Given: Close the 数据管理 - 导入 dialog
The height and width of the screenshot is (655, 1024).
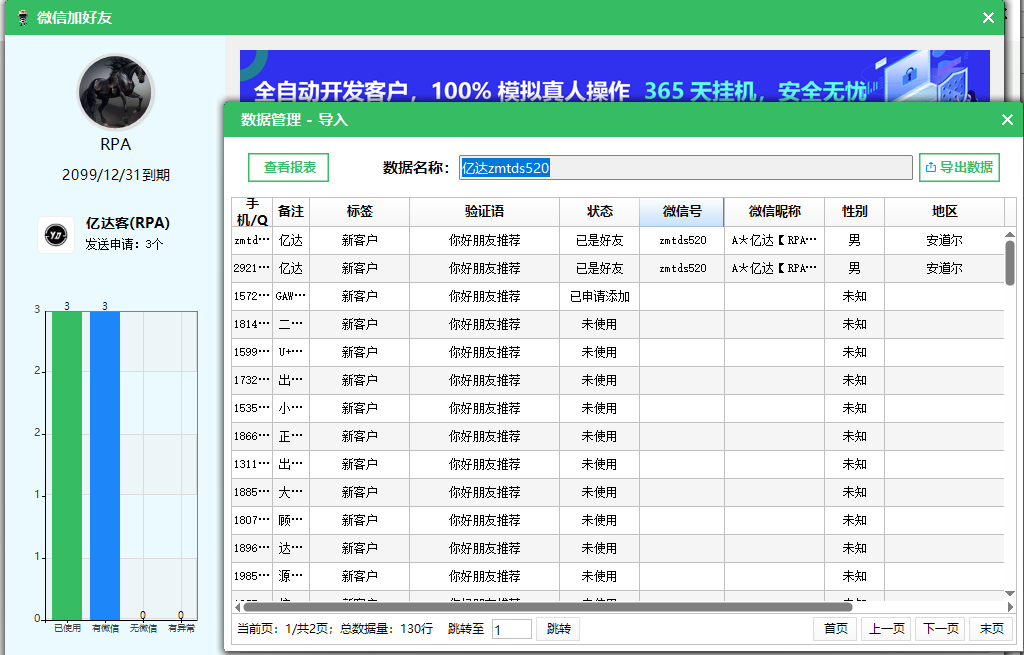Looking at the screenshot, I should (x=1007, y=120).
